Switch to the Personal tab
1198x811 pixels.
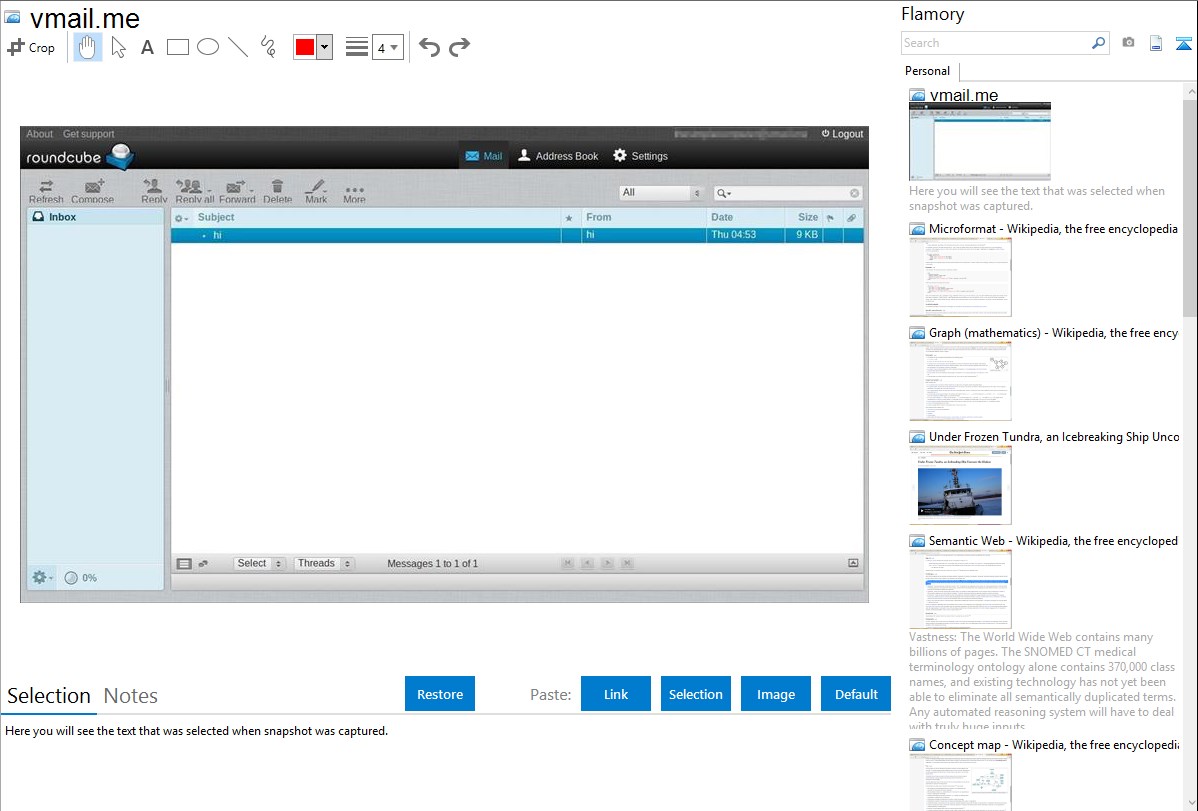click(x=928, y=71)
